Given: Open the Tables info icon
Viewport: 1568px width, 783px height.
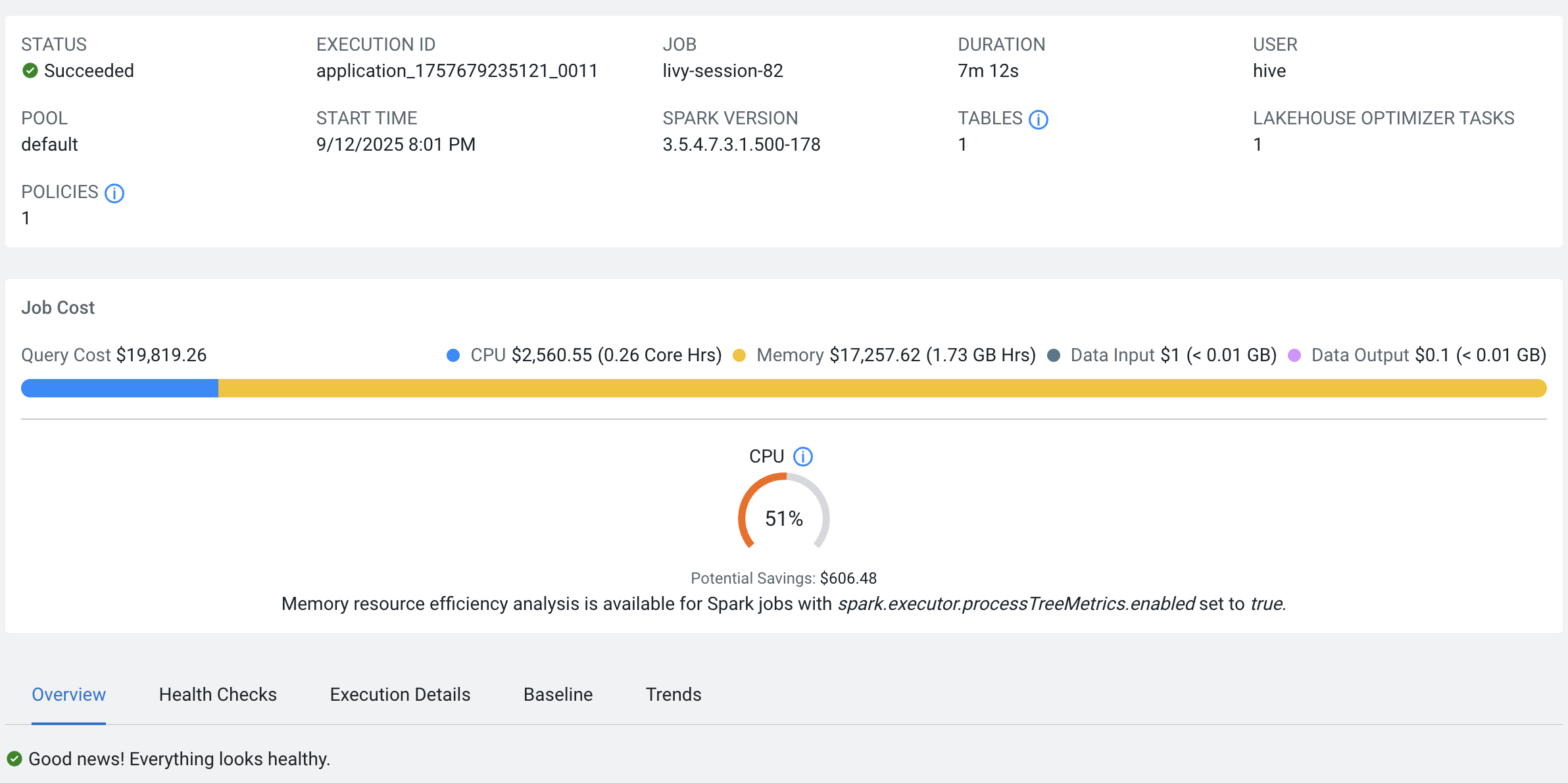Looking at the screenshot, I should point(1038,119).
